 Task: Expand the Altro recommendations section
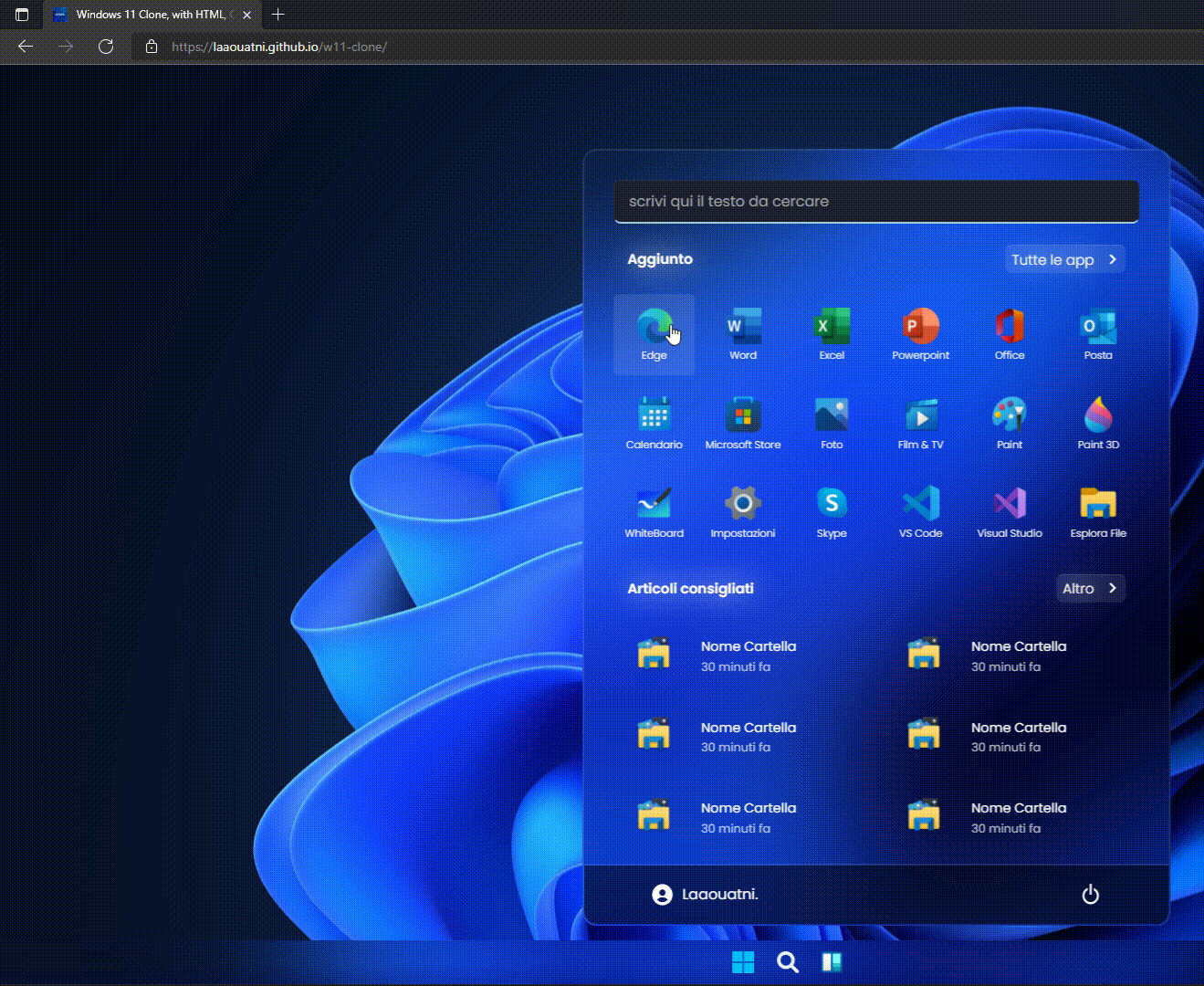pos(1090,588)
